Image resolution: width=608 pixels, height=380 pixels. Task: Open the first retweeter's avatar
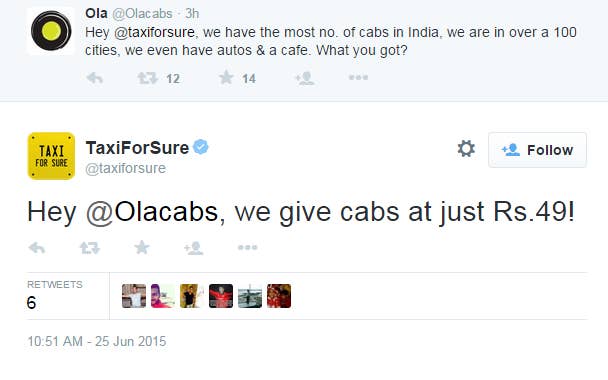[x=134, y=296]
